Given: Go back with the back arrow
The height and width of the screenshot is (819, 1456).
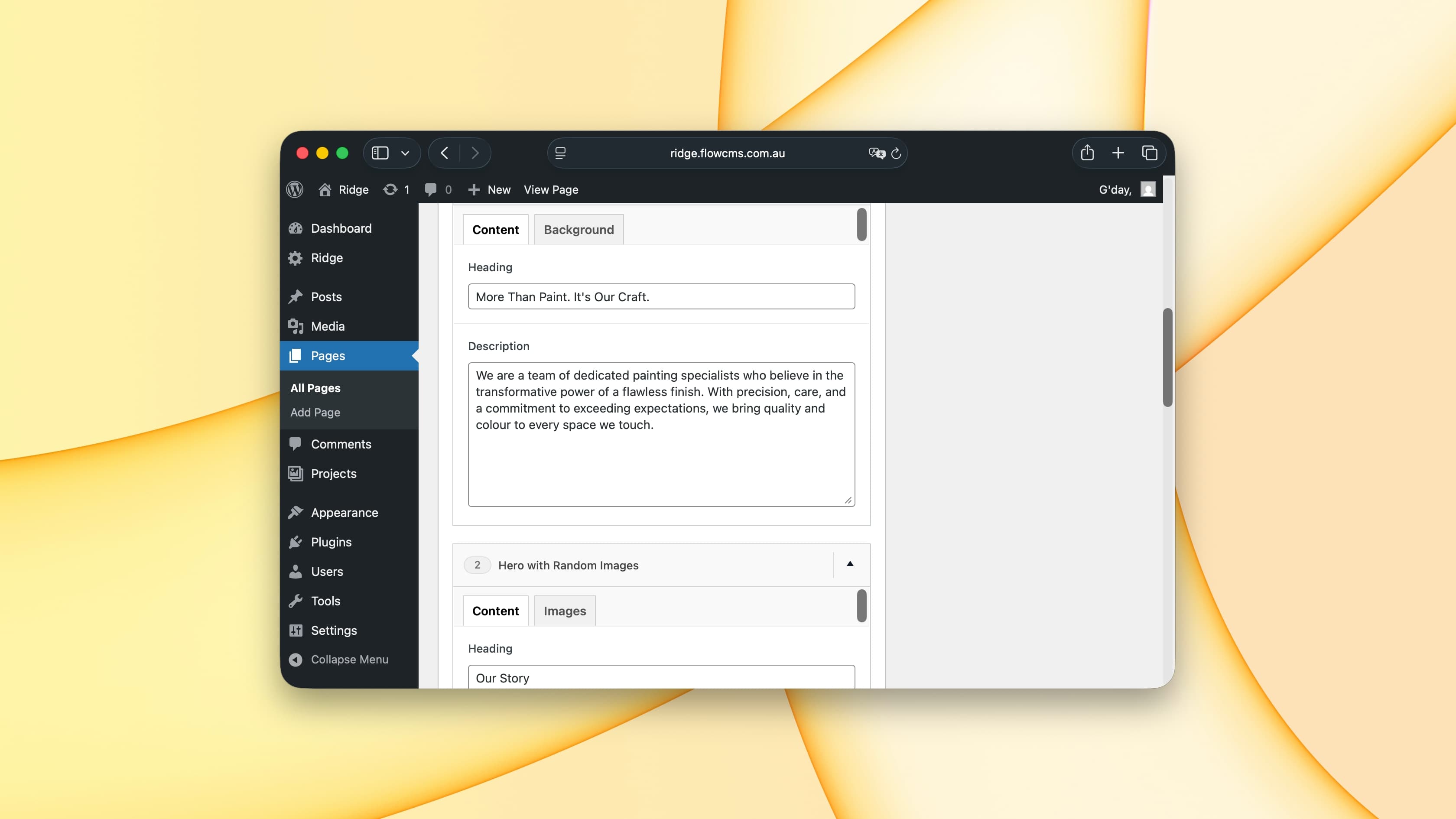Looking at the screenshot, I should [445, 153].
